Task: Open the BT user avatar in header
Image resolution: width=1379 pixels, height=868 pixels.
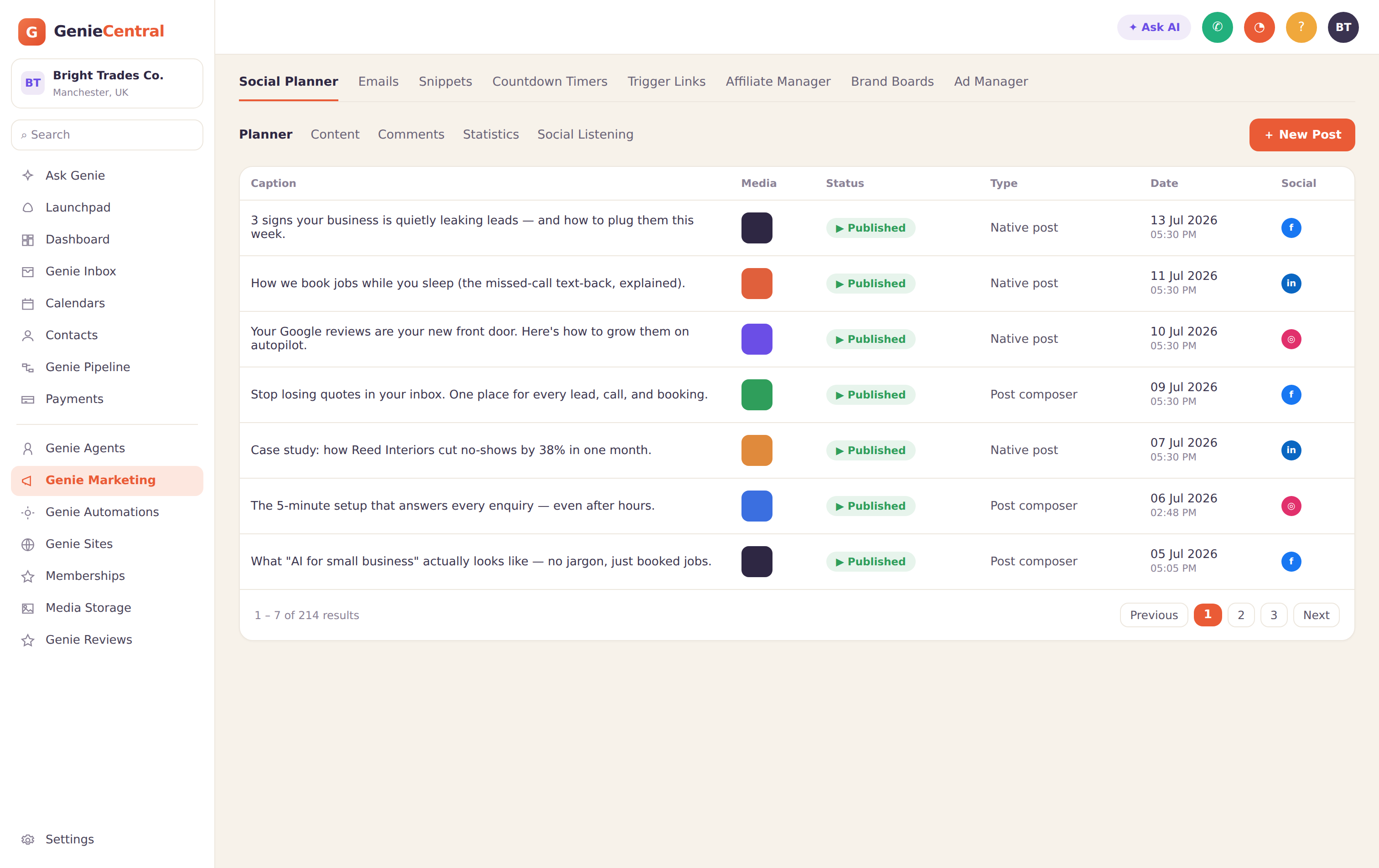Action: coord(1343,27)
